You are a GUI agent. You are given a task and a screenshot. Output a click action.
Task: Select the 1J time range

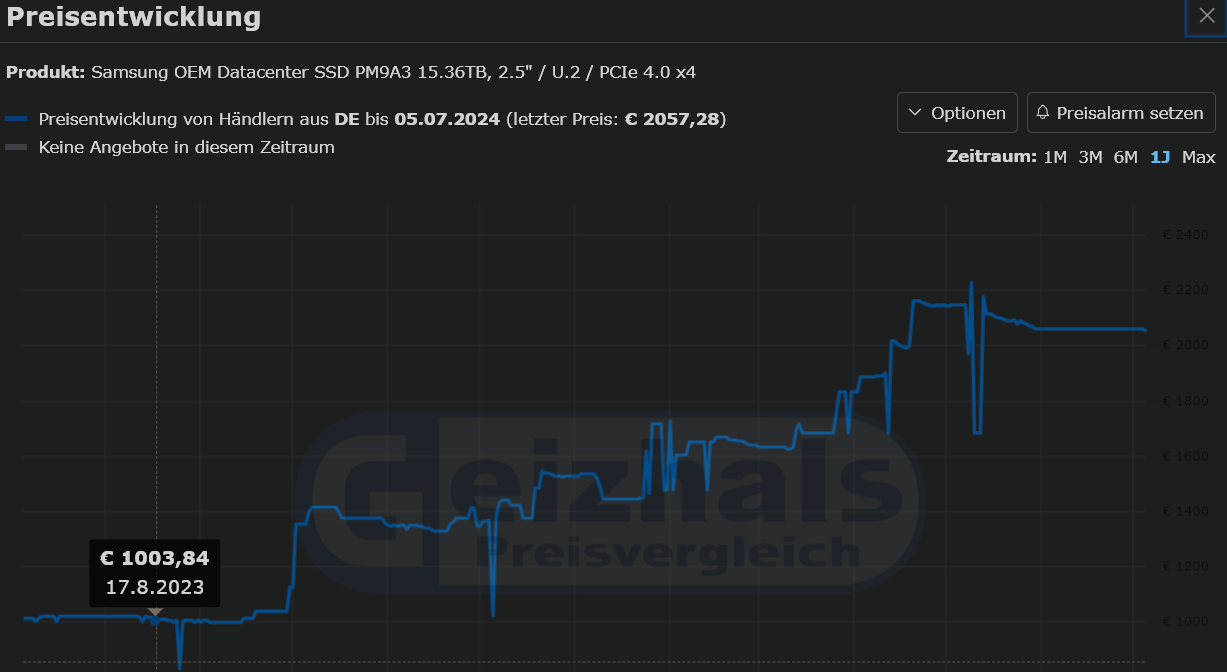(x=1160, y=157)
